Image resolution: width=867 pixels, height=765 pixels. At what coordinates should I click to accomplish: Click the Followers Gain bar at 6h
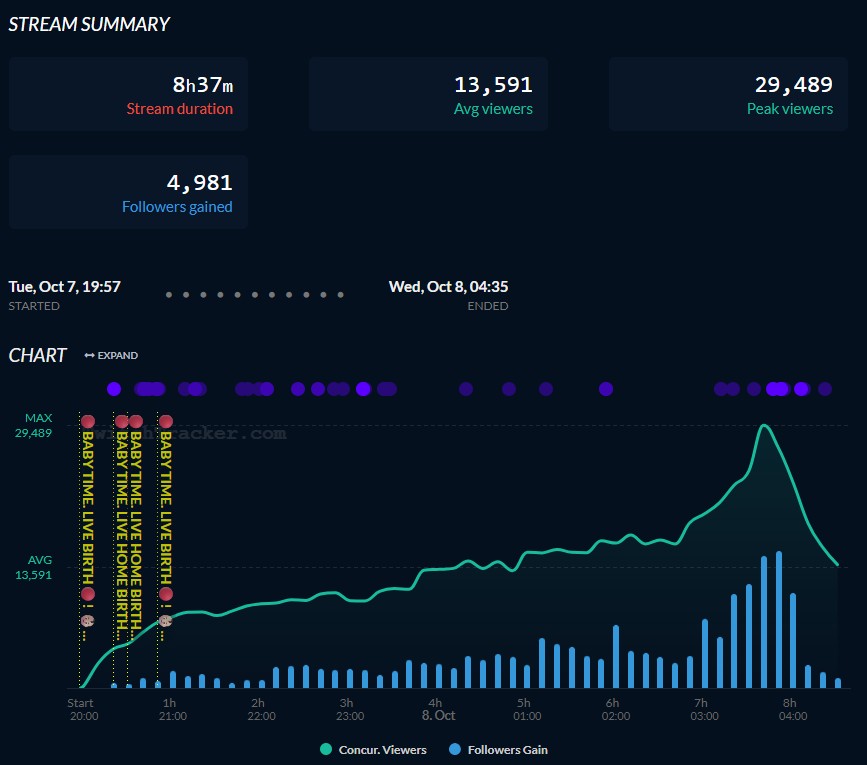(x=616, y=657)
